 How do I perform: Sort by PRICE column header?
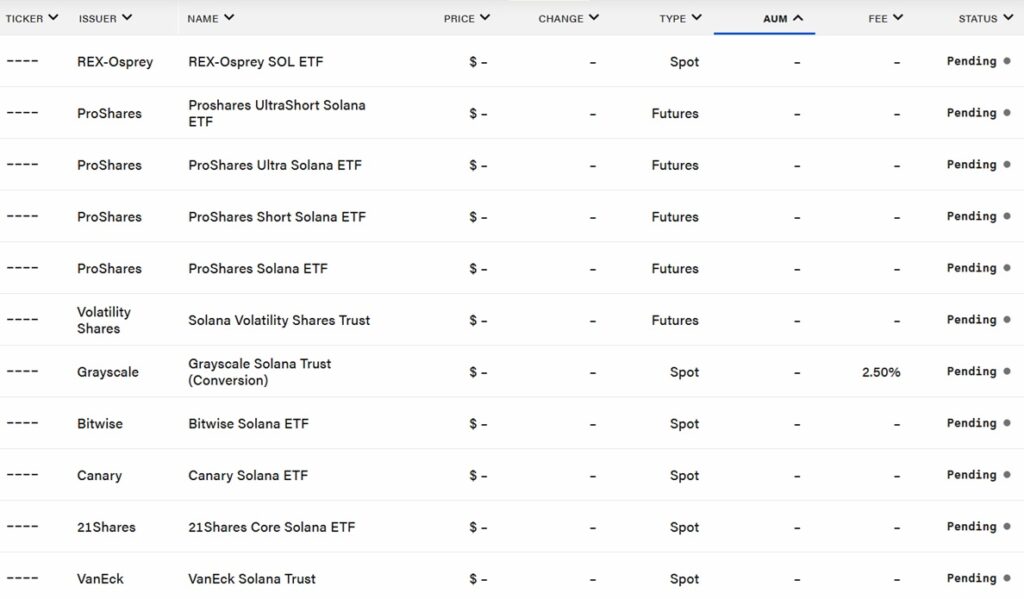(x=466, y=18)
